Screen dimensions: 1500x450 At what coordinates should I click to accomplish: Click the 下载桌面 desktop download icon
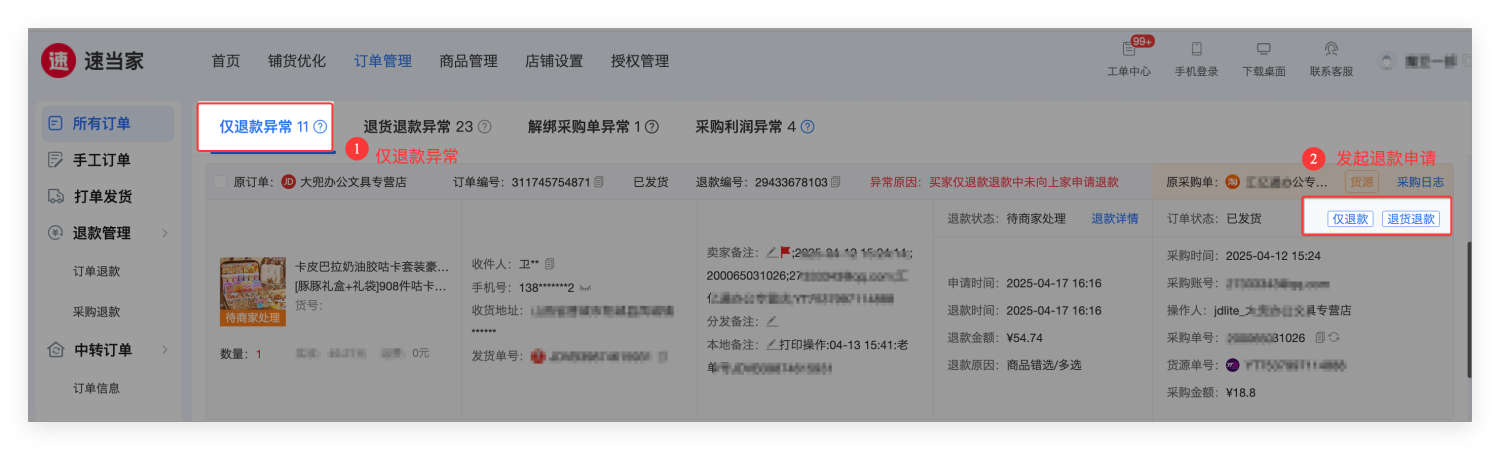click(x=1263, y=50)
